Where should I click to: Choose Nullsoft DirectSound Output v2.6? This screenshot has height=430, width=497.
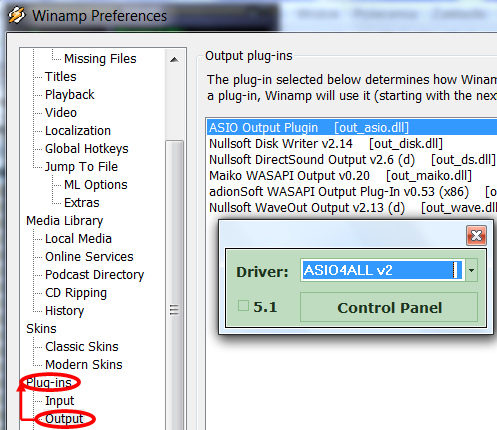pos(352,160)
